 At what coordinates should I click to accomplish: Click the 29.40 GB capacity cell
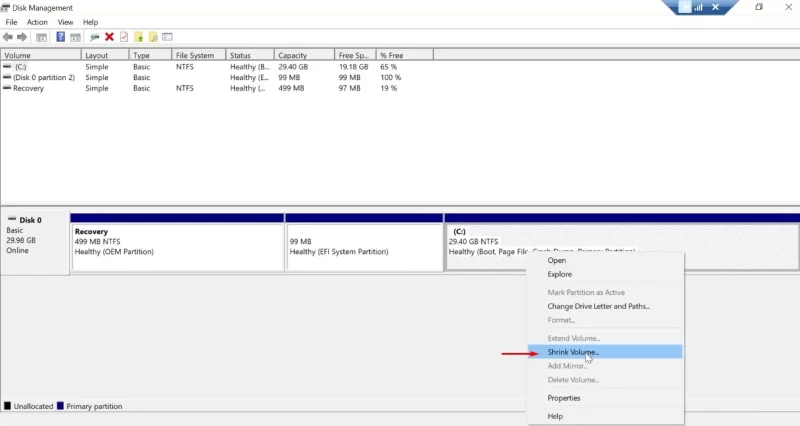coord(293,67)
